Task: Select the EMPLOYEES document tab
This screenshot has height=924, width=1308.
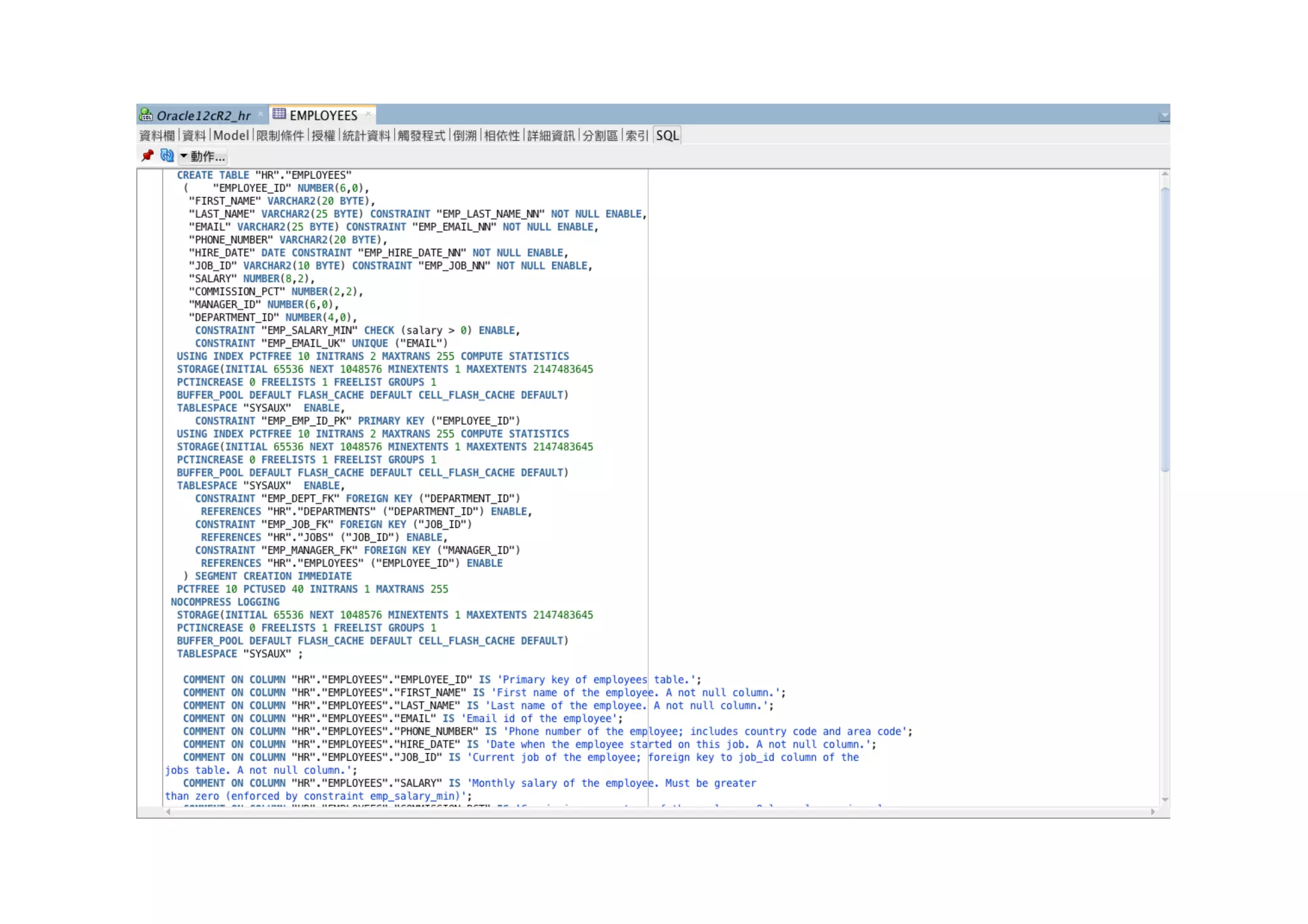Action: (x=323, y=116)
